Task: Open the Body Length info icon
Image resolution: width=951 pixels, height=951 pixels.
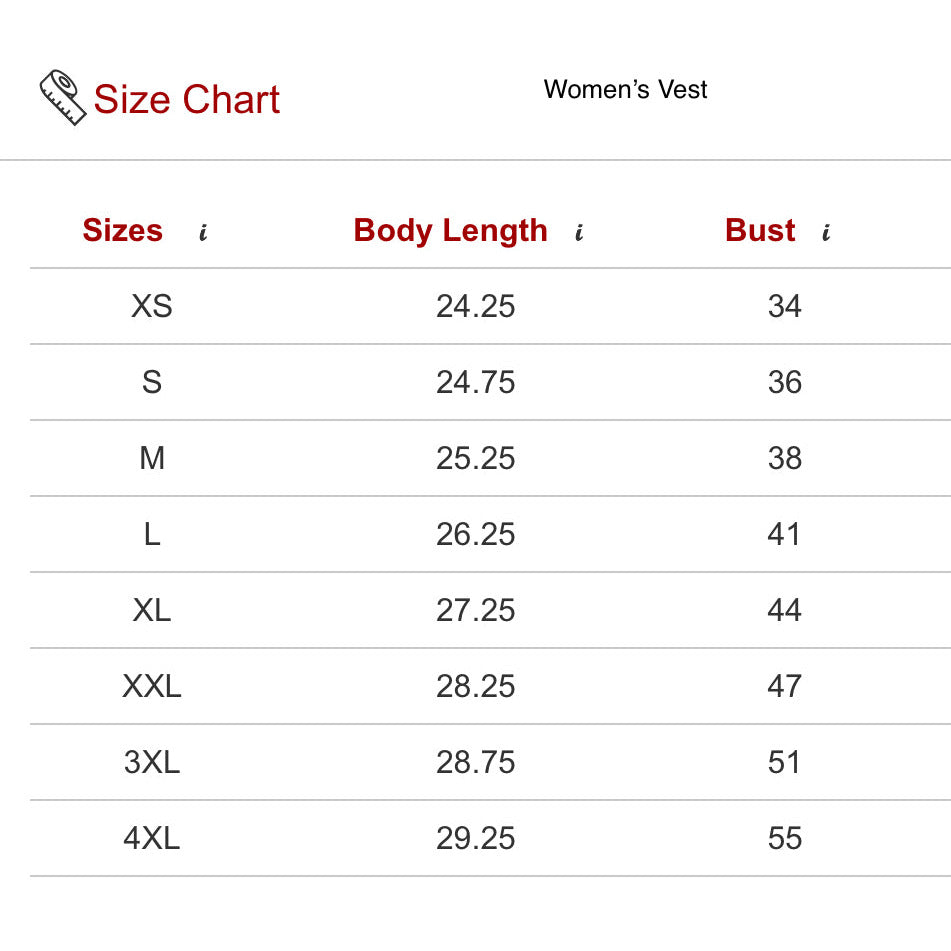Action: 579,234
